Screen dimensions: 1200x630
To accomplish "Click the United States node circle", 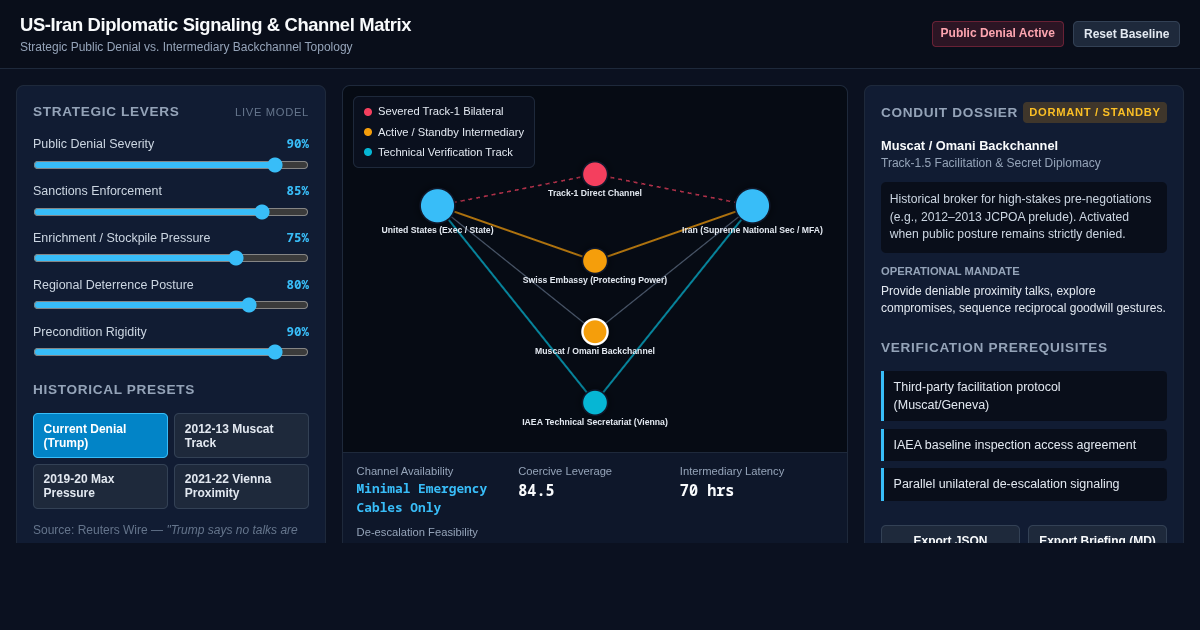I will [437, 206].
